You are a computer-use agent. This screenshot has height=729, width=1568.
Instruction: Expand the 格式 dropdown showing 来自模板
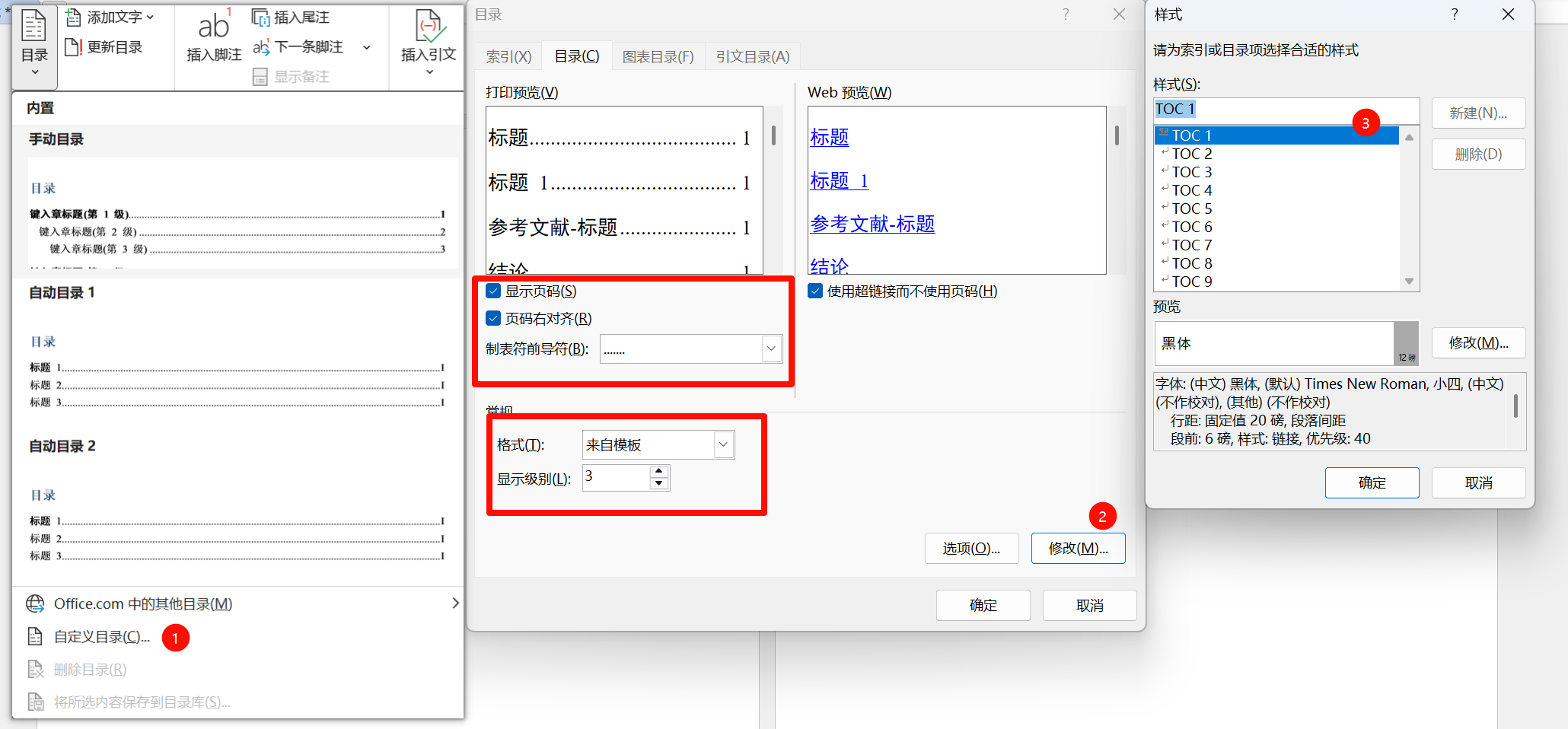pyautogui.click(x=723, y=444)
